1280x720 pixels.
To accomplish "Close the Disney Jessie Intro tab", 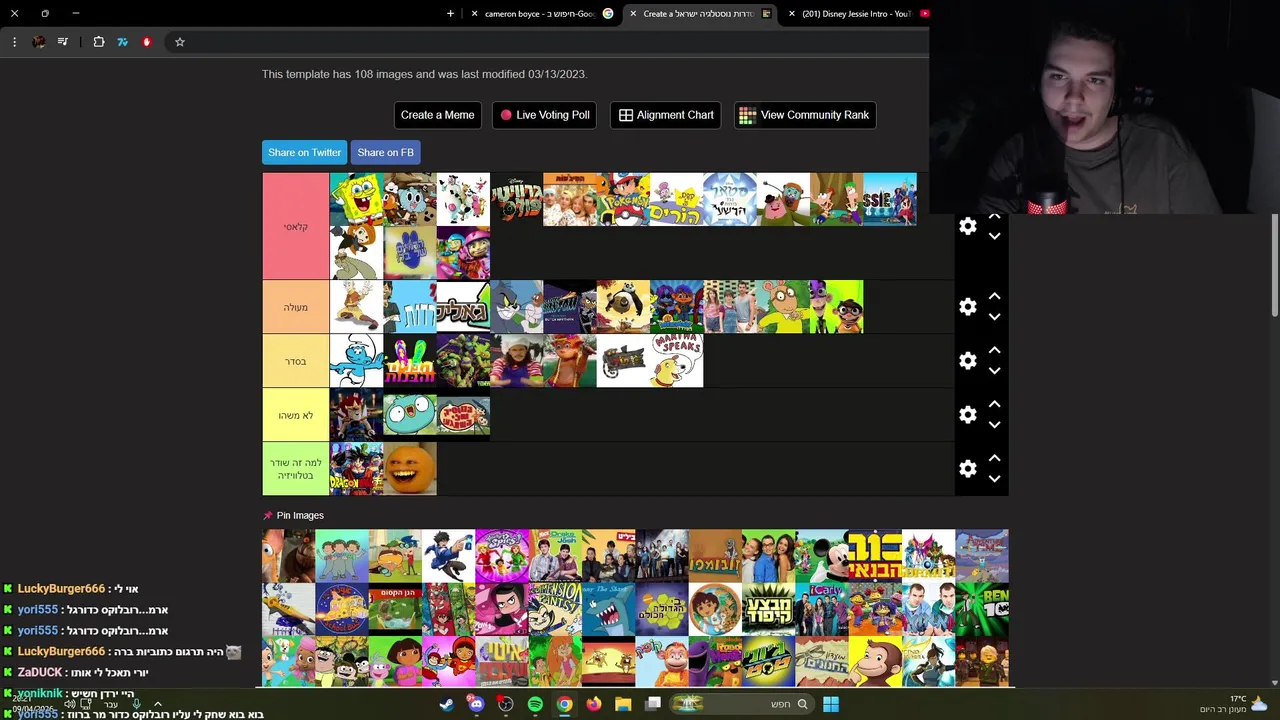I will coord(792,14).
